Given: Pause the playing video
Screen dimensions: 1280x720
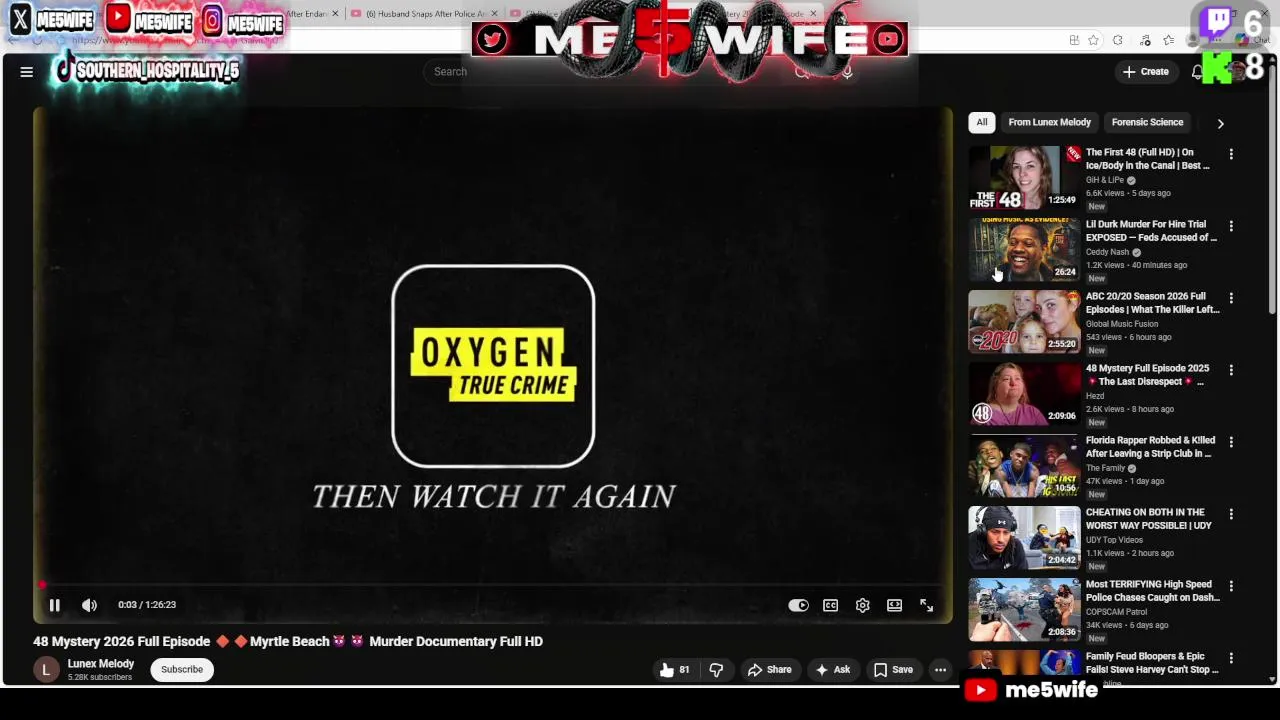Looking at the screenshot, I should tap(54, 605).
